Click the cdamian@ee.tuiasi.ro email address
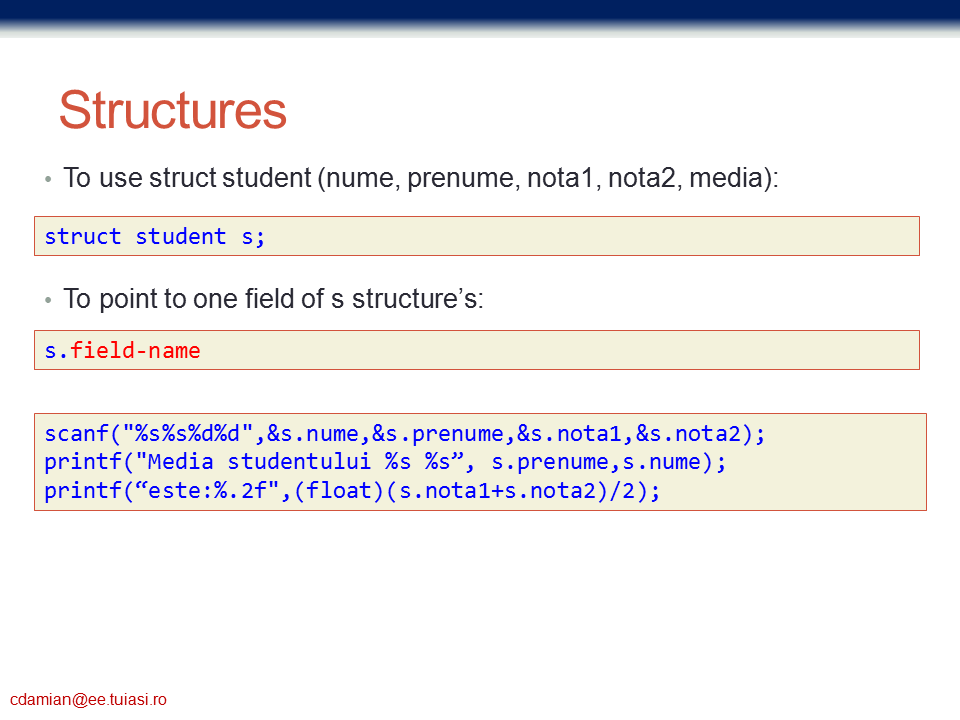 [88, 700]
